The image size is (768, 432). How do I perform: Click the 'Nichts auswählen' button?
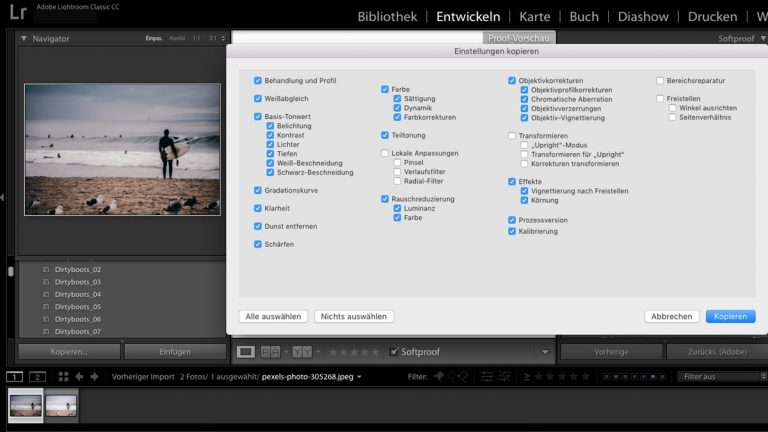tap(354, 316)
